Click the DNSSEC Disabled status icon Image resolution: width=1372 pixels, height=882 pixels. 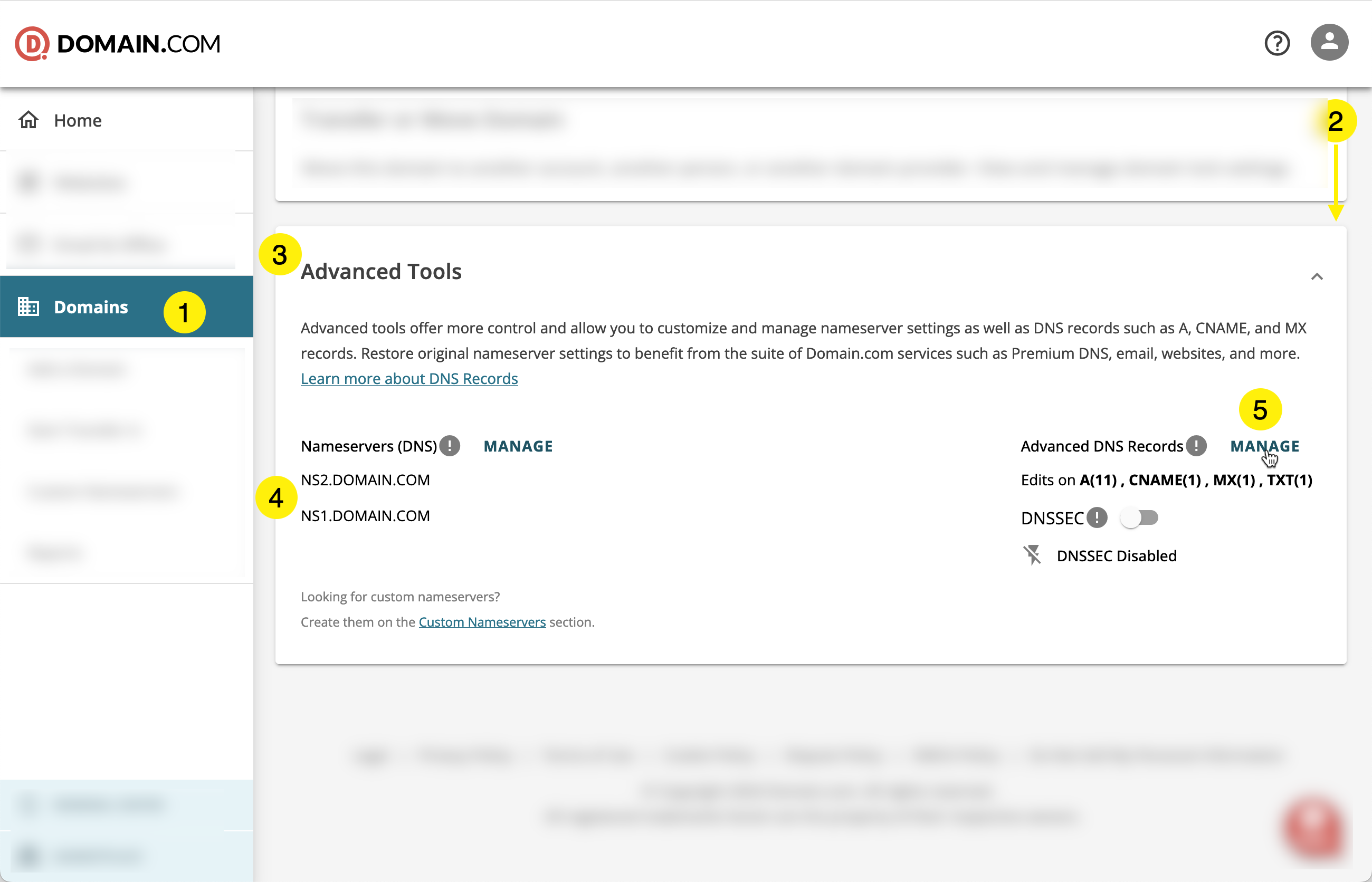coord(1032,555)
